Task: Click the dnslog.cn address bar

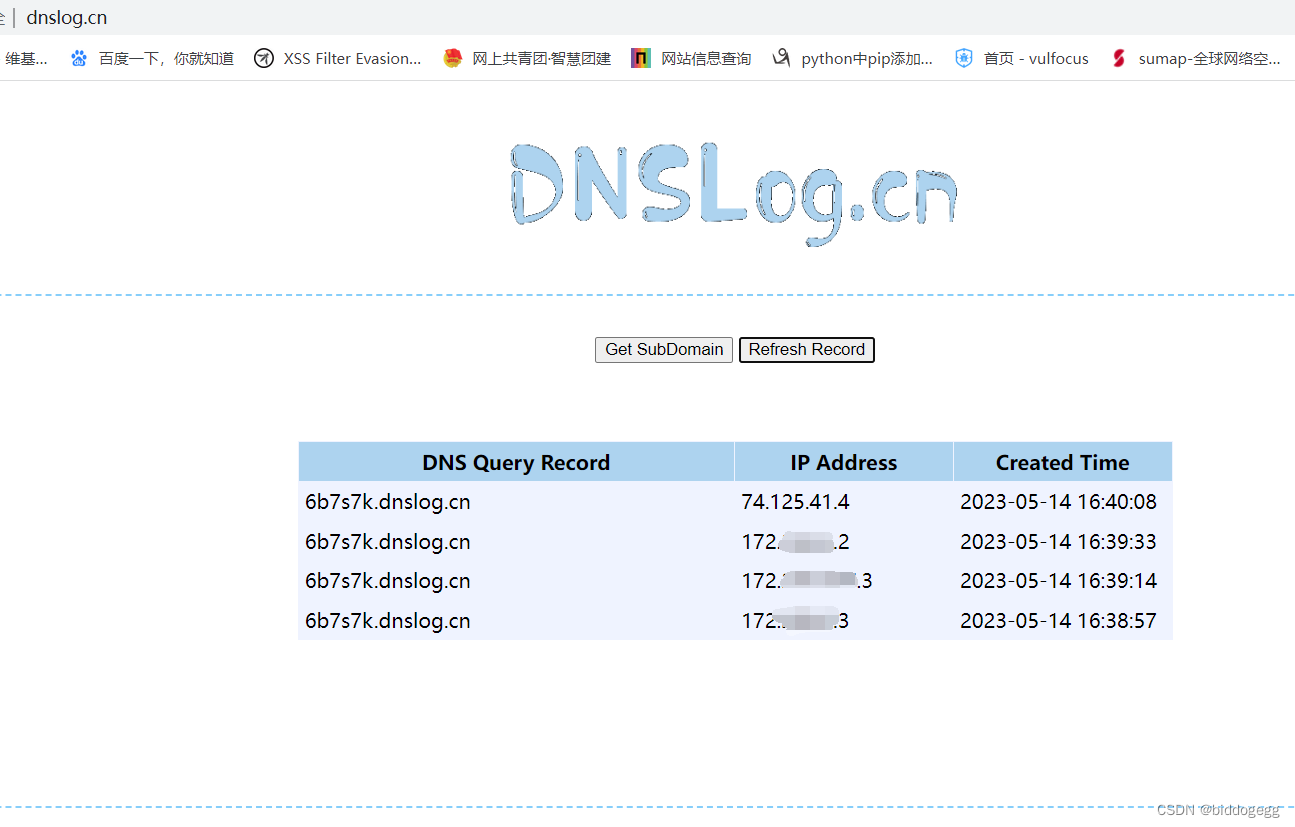Action: coord(67,18)
